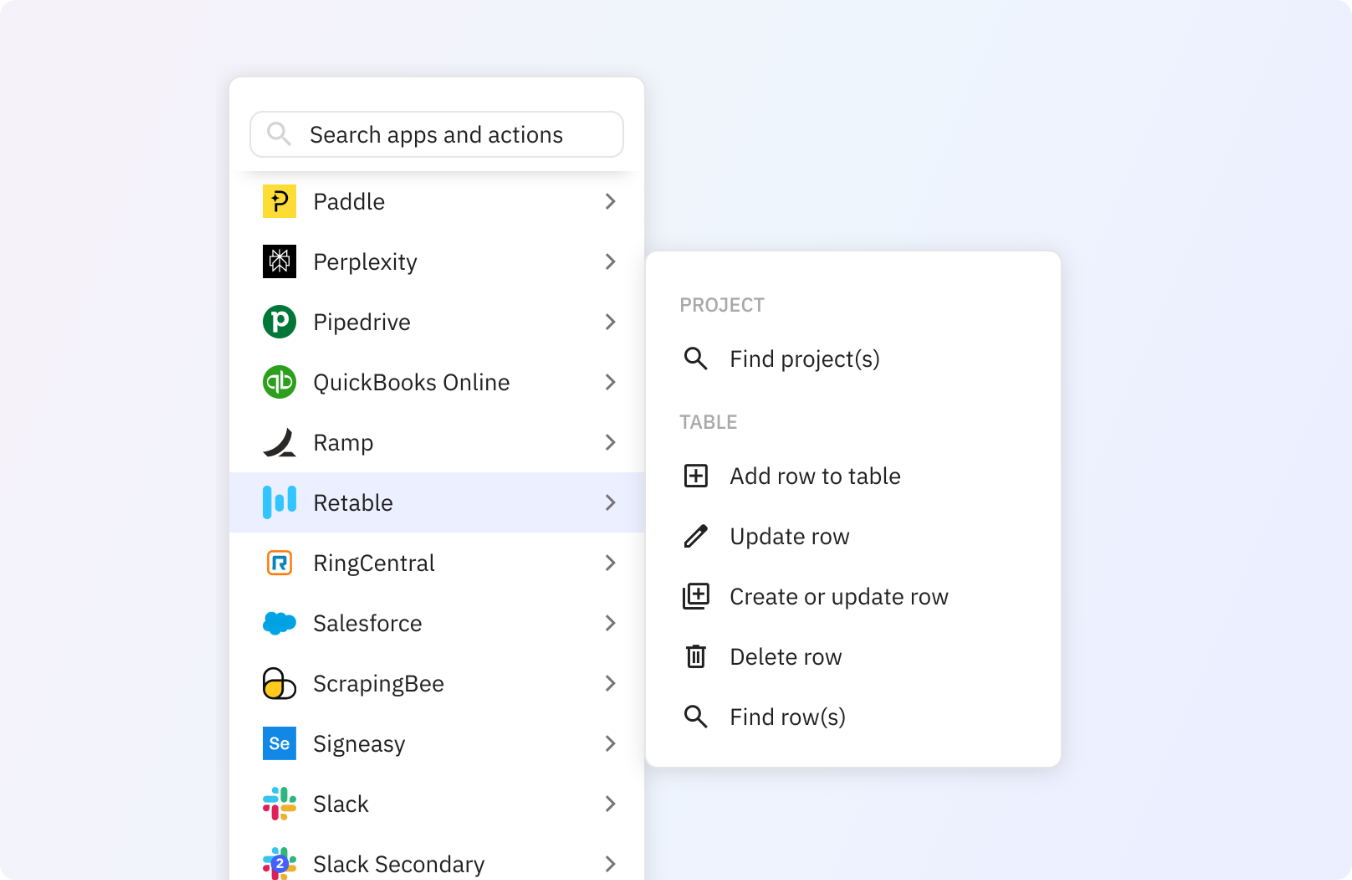The width and height of the screenshot is (1352, 880).
Task: Select the Delete row action
Action: 853,656
